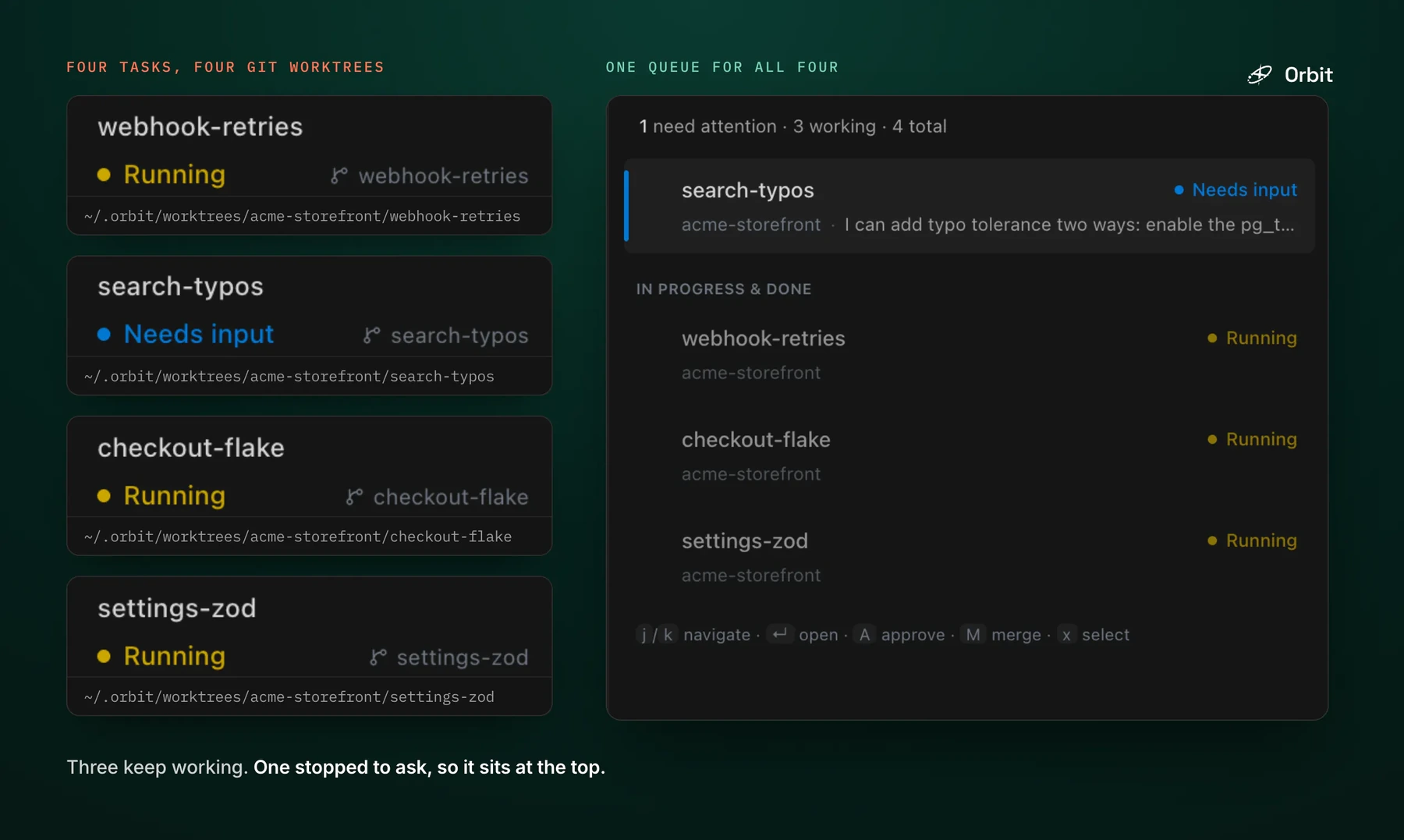
Task: Click the git branch icon beside settings-zod
Action: [378, 657]
